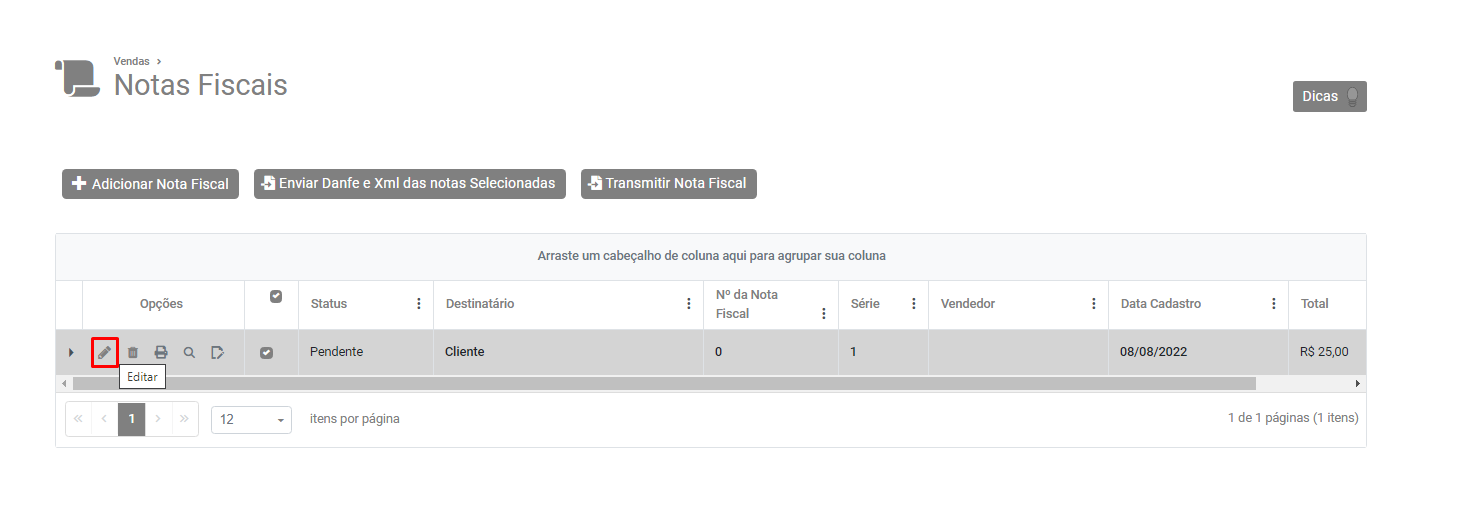Click the document-edit icon in Opções
The height and width of the screenshot is (515, 1477).
217,352
